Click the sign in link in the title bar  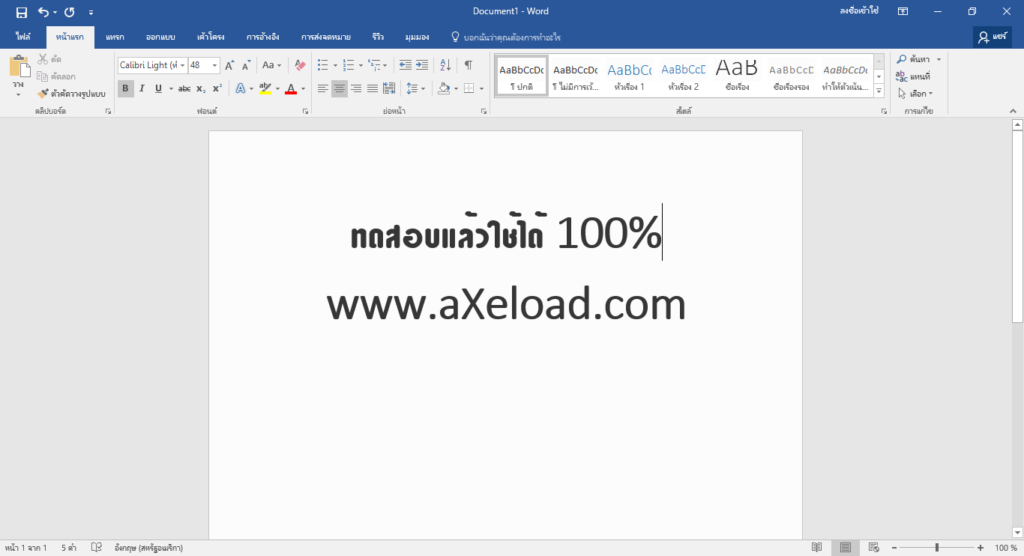tap(859, 11)
